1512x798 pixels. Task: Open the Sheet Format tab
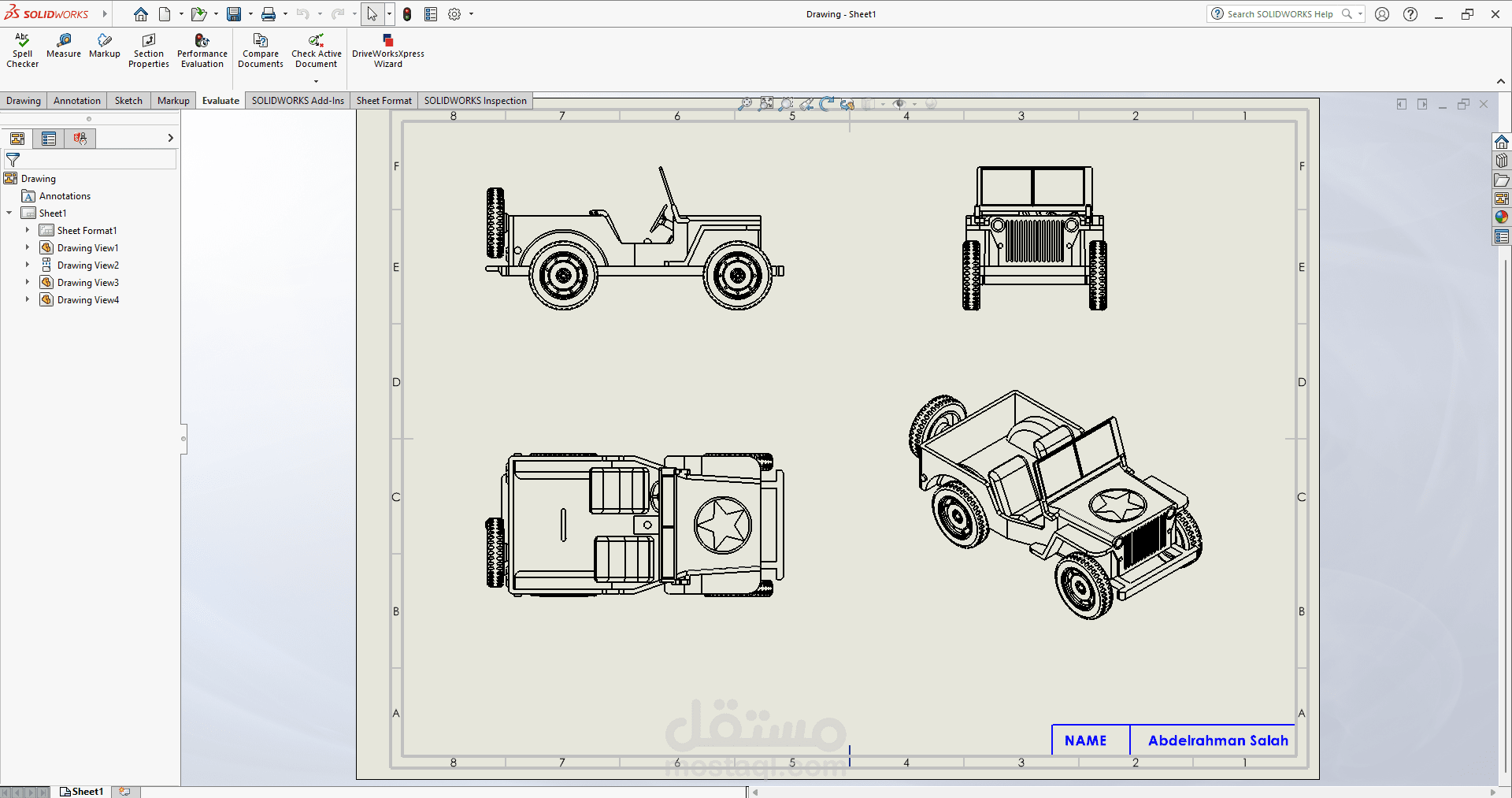tap(384, 101)
